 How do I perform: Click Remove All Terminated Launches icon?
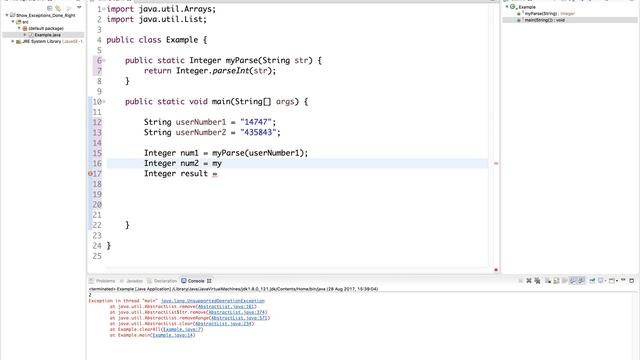click(538, 281)
